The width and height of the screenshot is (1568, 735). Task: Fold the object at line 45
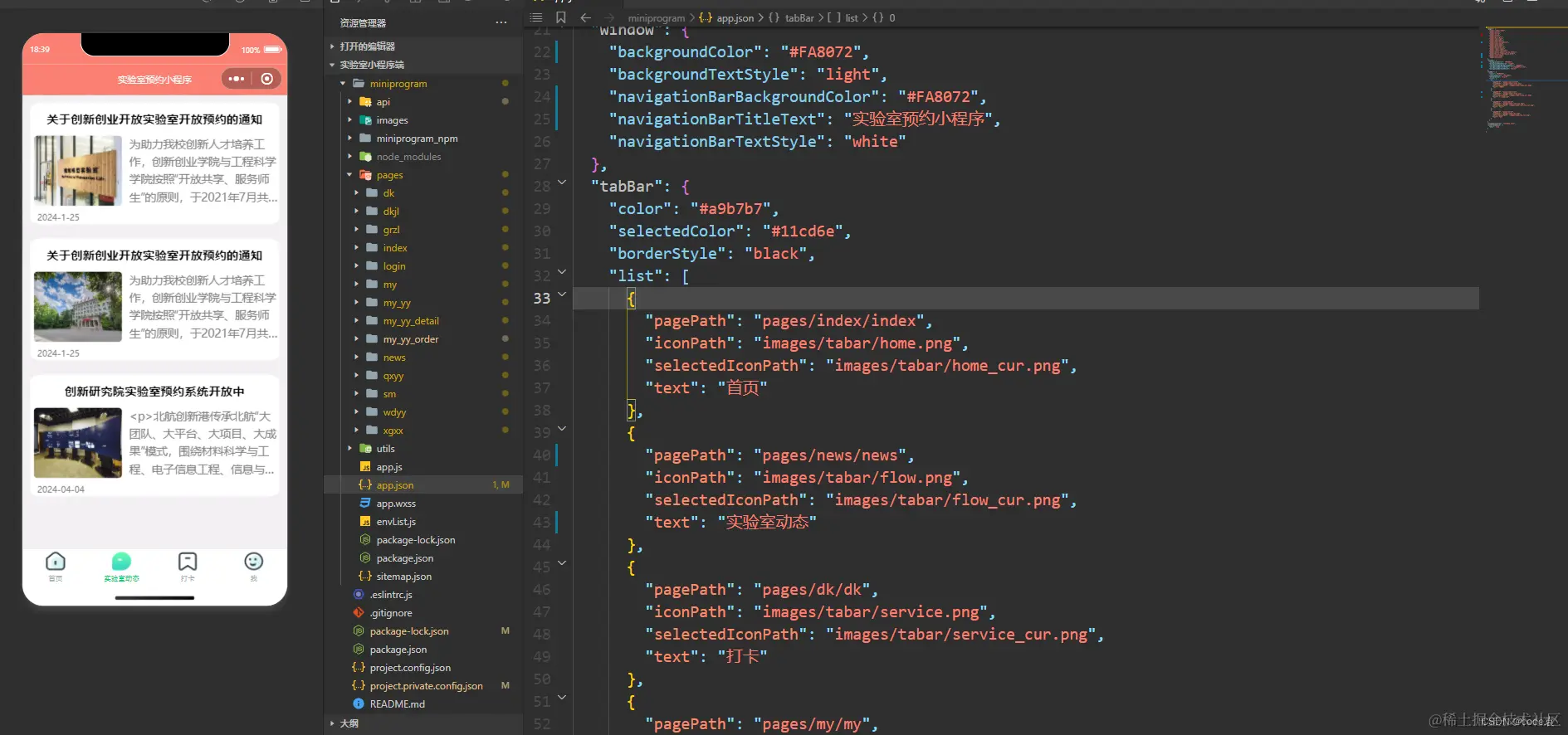click(562, 563)
